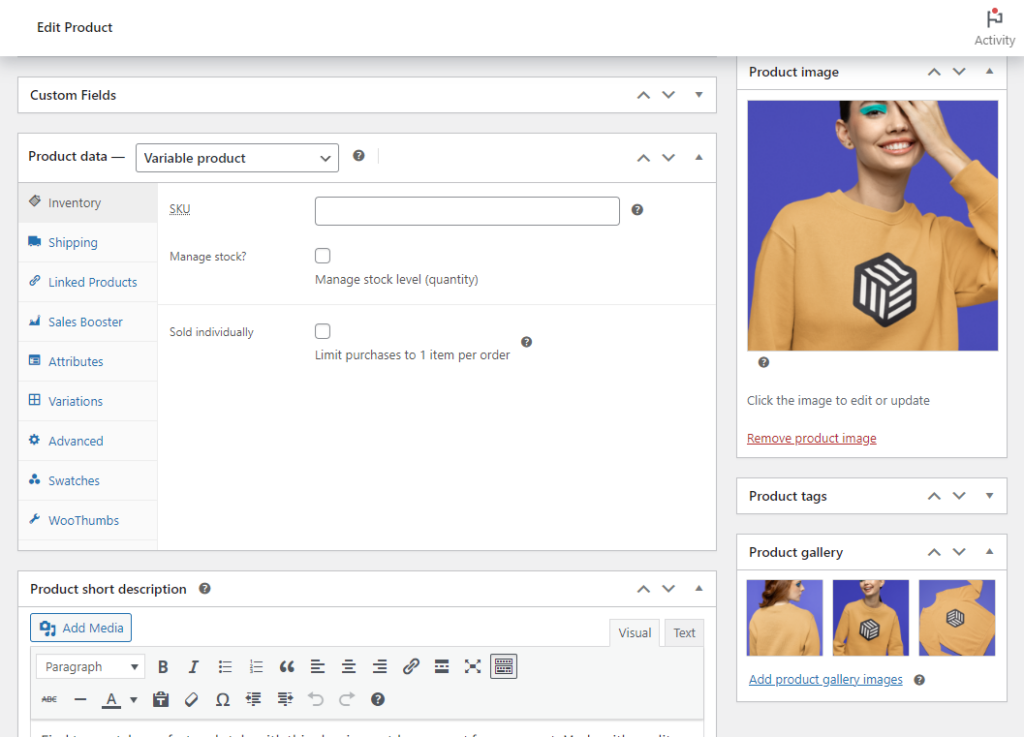Enter distraction-free fullscreen writing mode
1024x737 pixels.
(472, 666)
